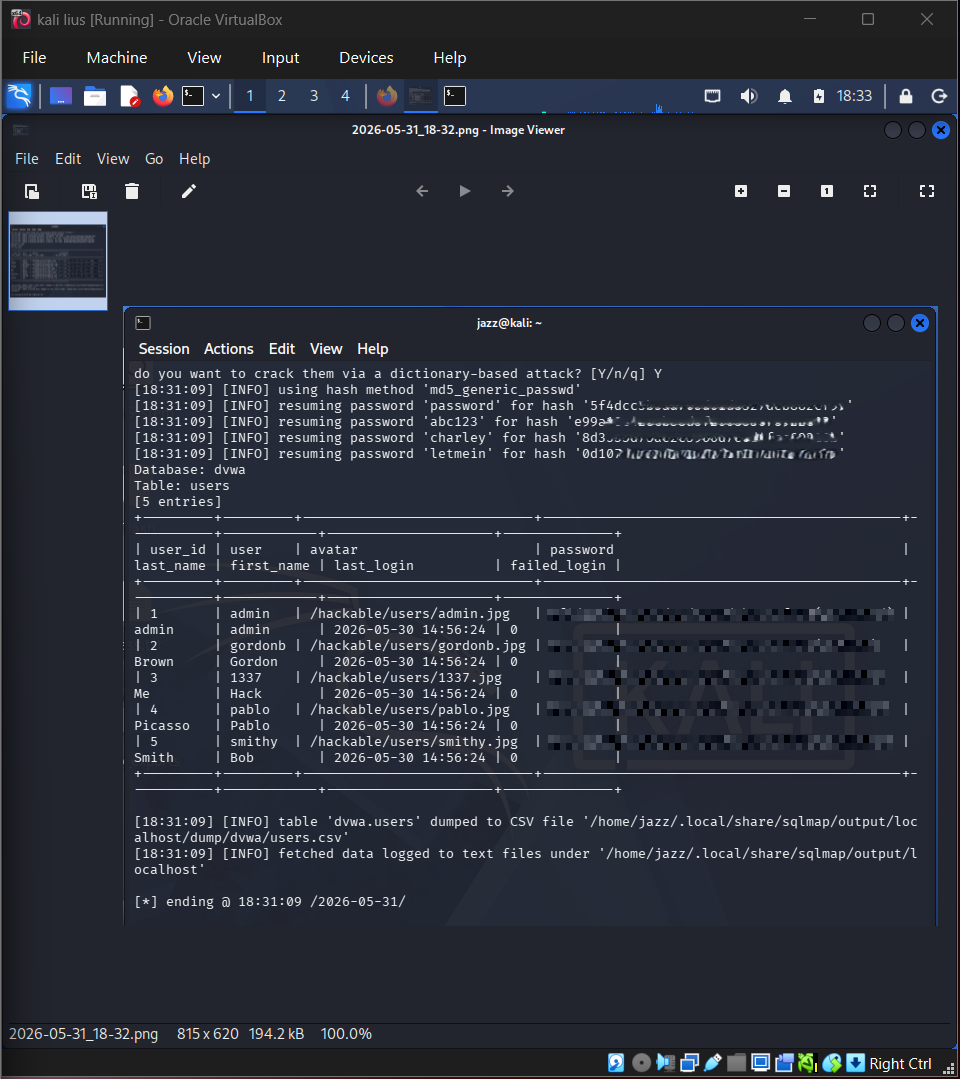Switch to workspace 3
960x1079 pixels.
(314, 96)
